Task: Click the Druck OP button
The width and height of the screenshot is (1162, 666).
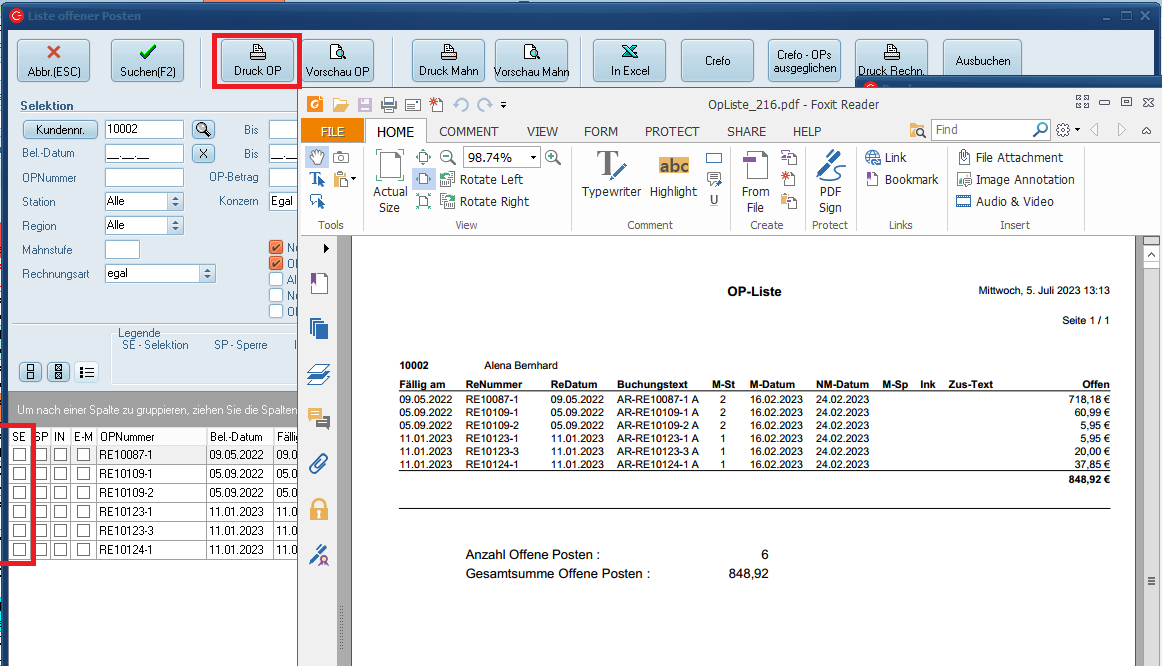Action: 257,61
